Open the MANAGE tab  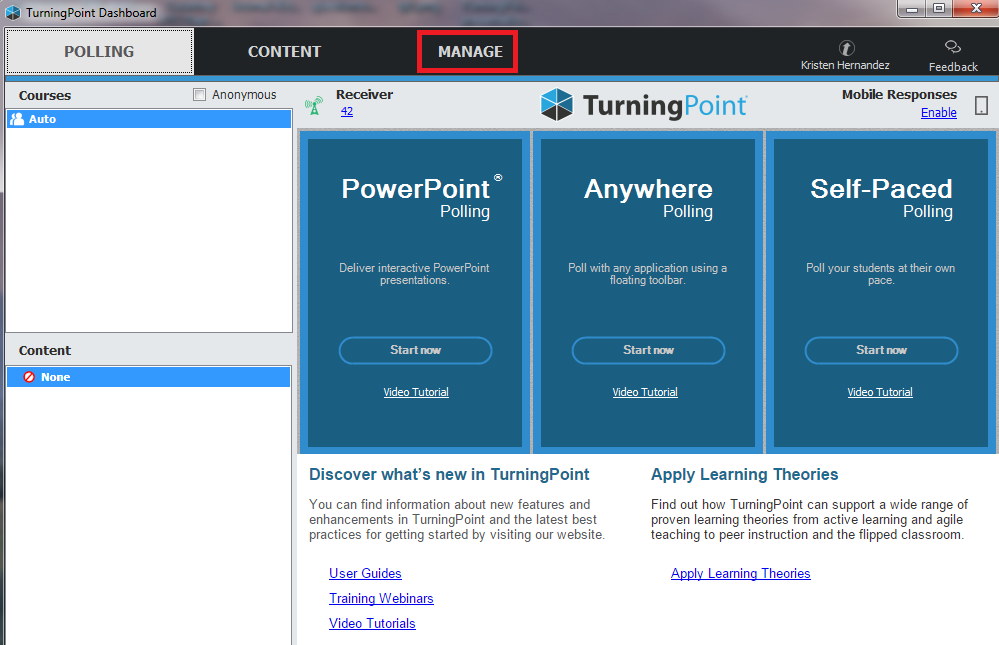(470, 52)
